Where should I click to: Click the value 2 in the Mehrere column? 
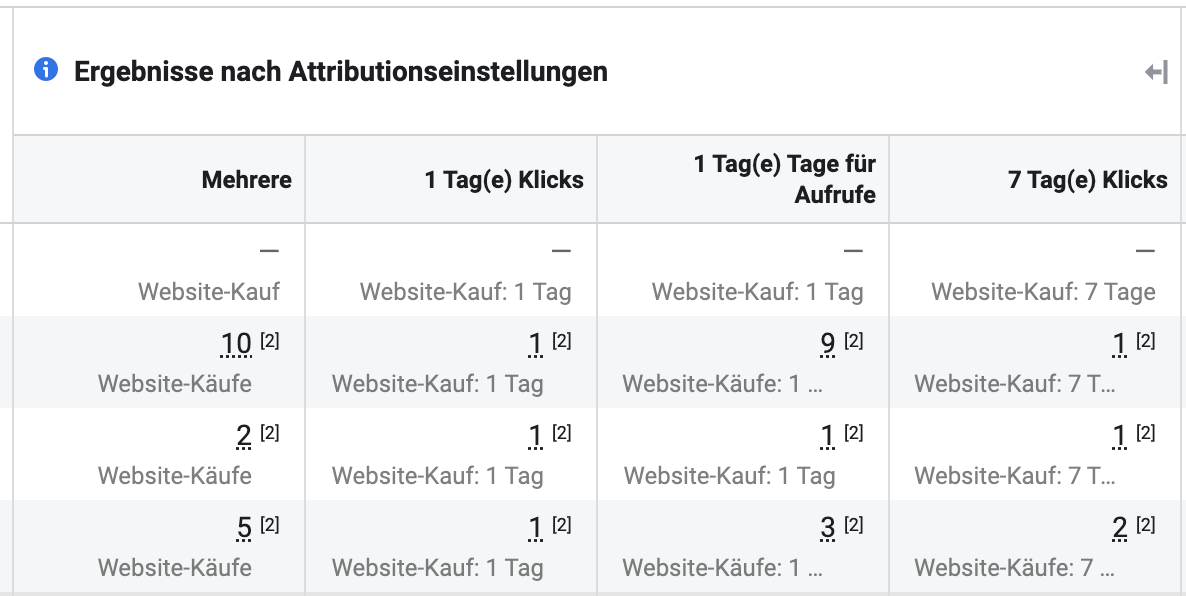tap(244, 436)
